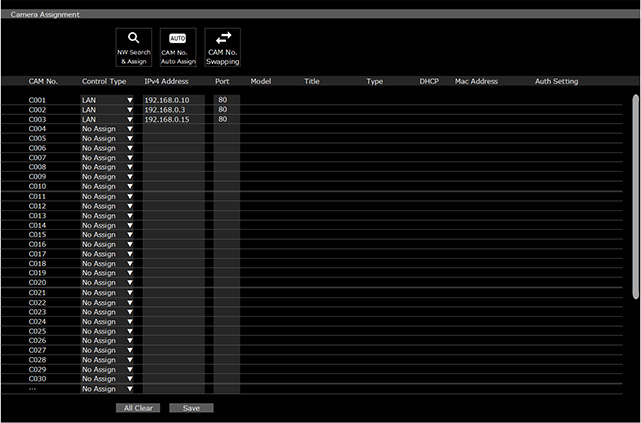The image size is (641, 423).
Task: Click Port column header
Action: (x=222, y=81)
